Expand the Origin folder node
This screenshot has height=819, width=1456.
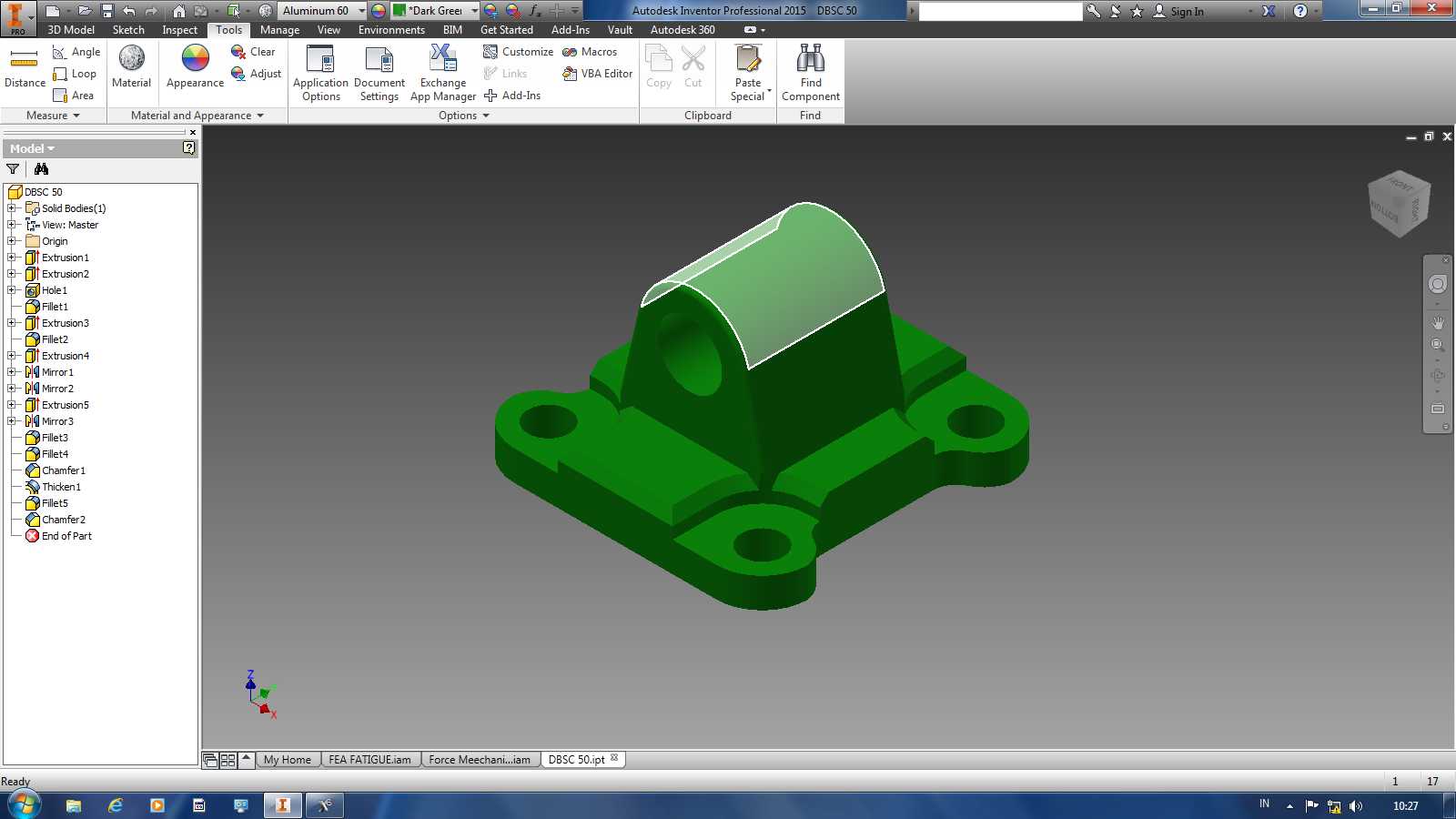point(12,241)
